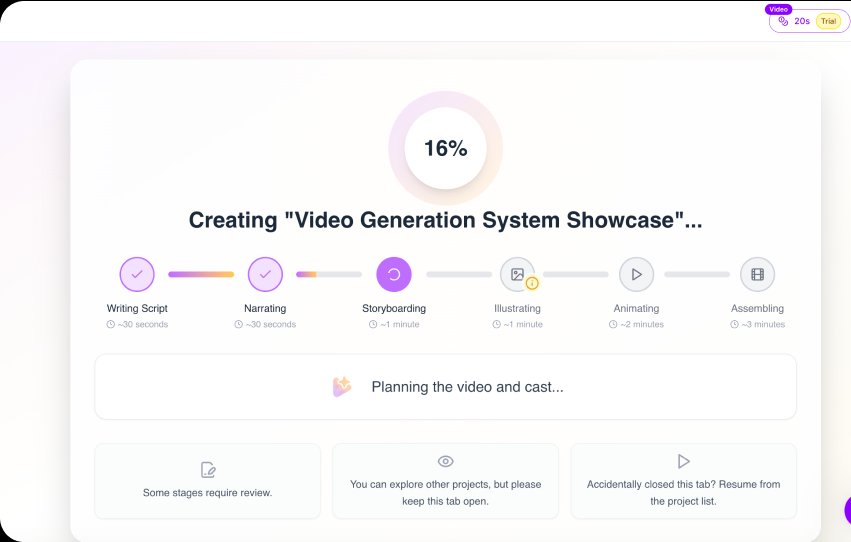
Task: Click the ~30 seconds text under Narrating
Action: (x=271, y=324)
